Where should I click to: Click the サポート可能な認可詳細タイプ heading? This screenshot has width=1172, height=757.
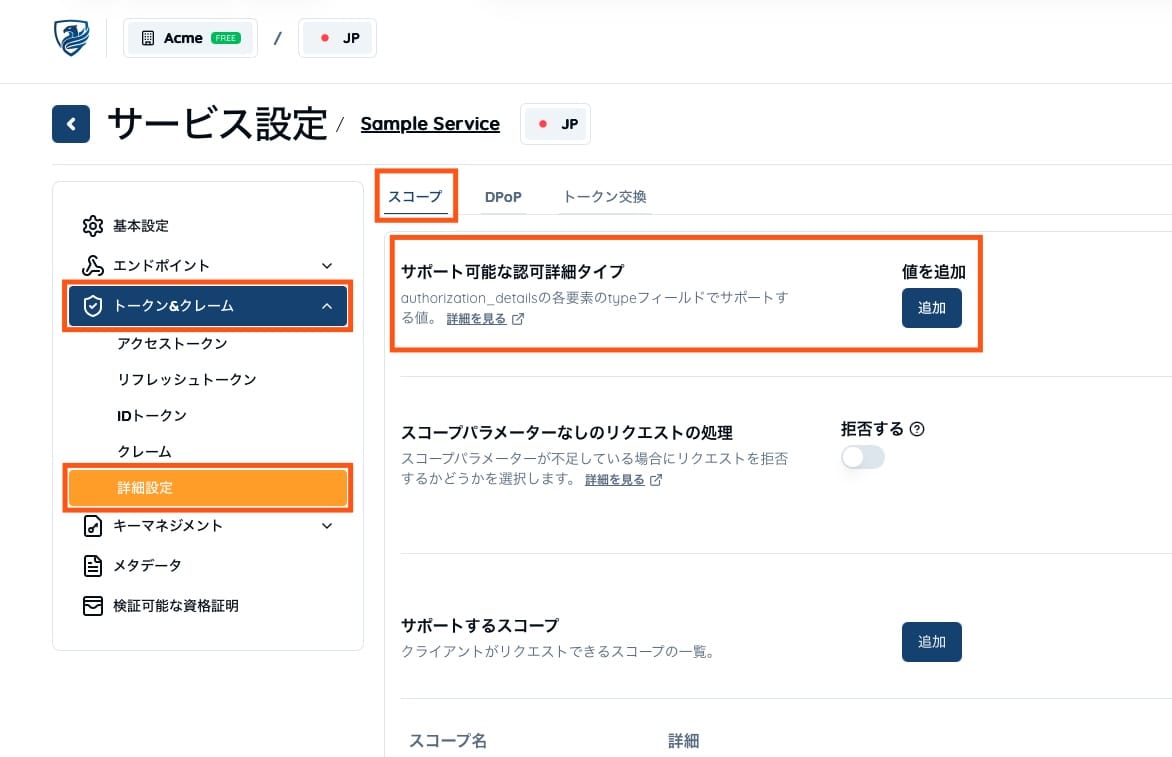[x=512, y=271]
